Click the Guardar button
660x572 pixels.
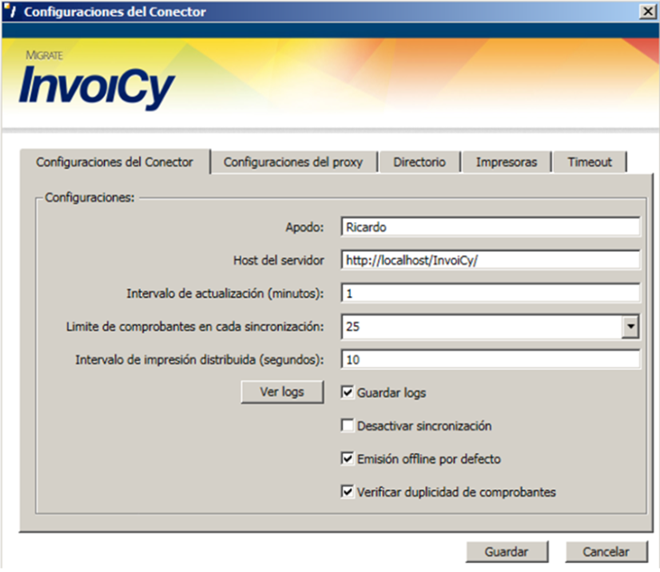pos(507,552)
